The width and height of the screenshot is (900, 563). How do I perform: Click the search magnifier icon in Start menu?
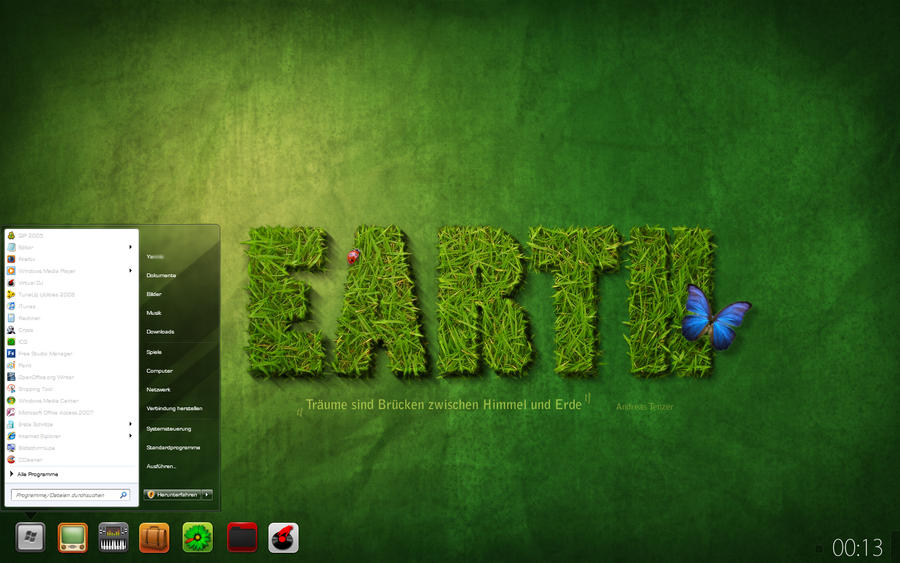coord(123,495)
